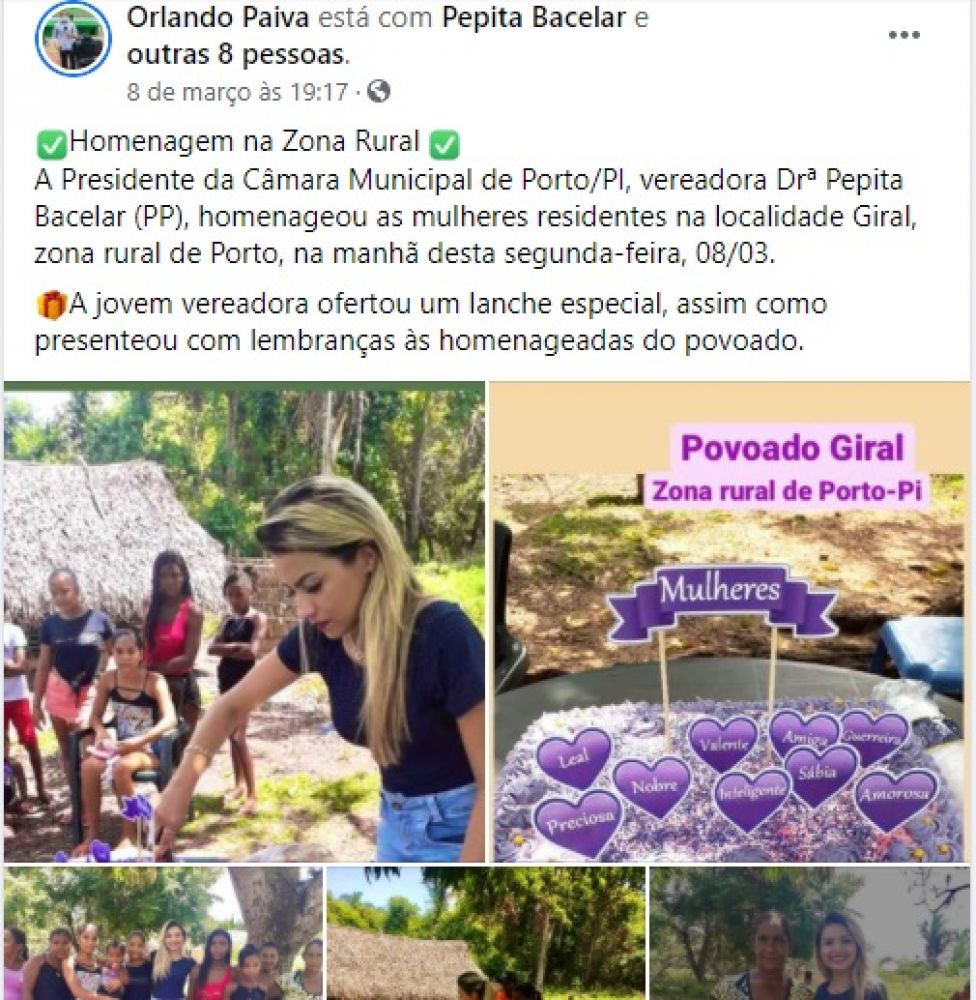Click the public globe privacy icon

click(378, 91)
